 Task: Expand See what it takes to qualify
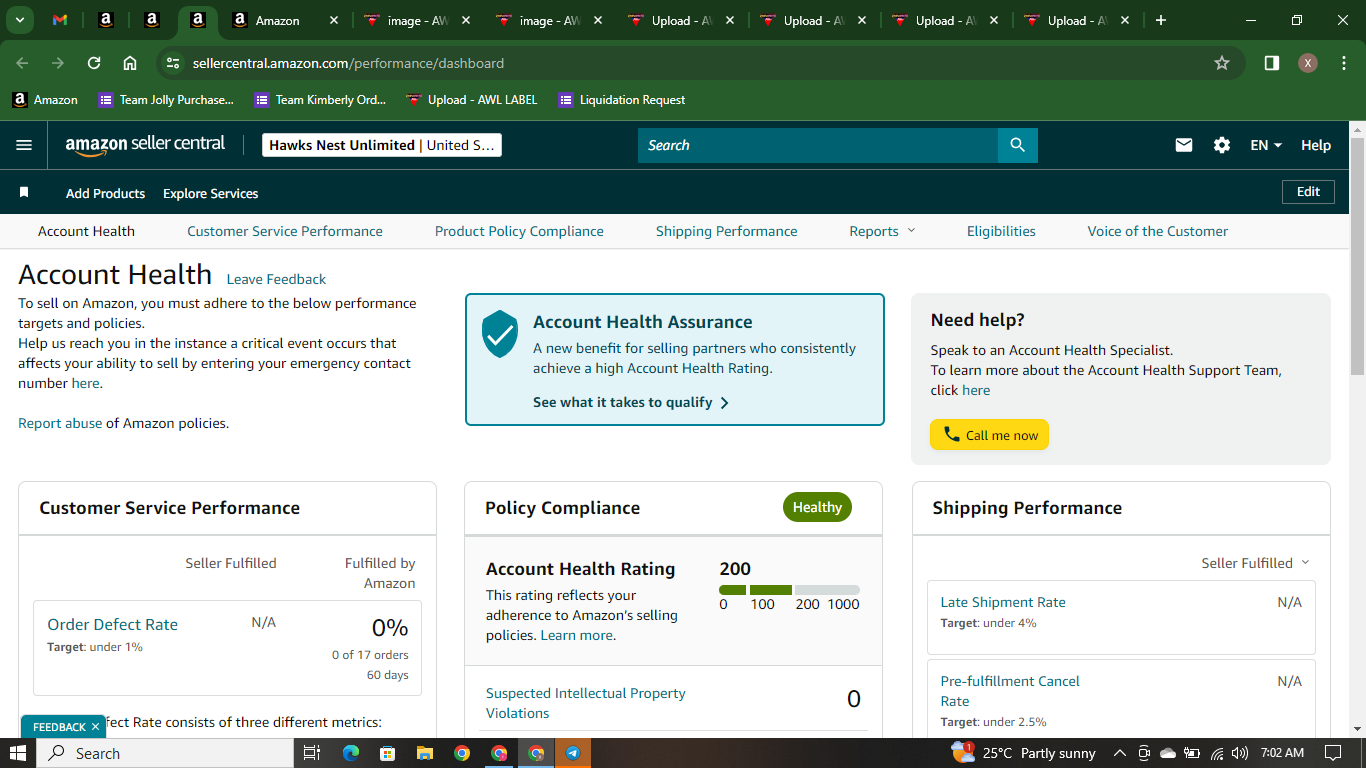click(631, 402)
